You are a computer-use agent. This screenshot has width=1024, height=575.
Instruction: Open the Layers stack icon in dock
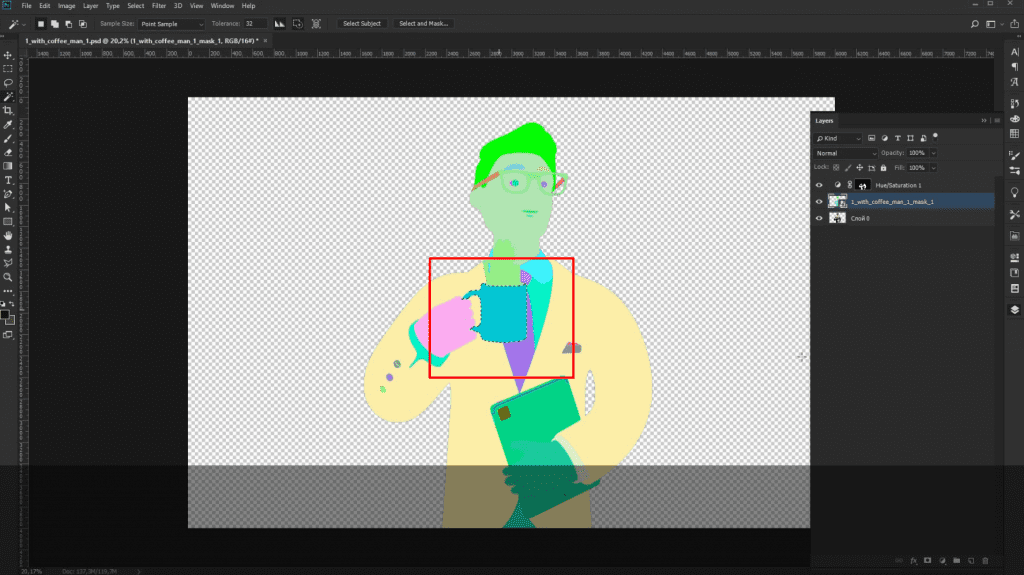pyautogui.click(x=1014, y=310)
